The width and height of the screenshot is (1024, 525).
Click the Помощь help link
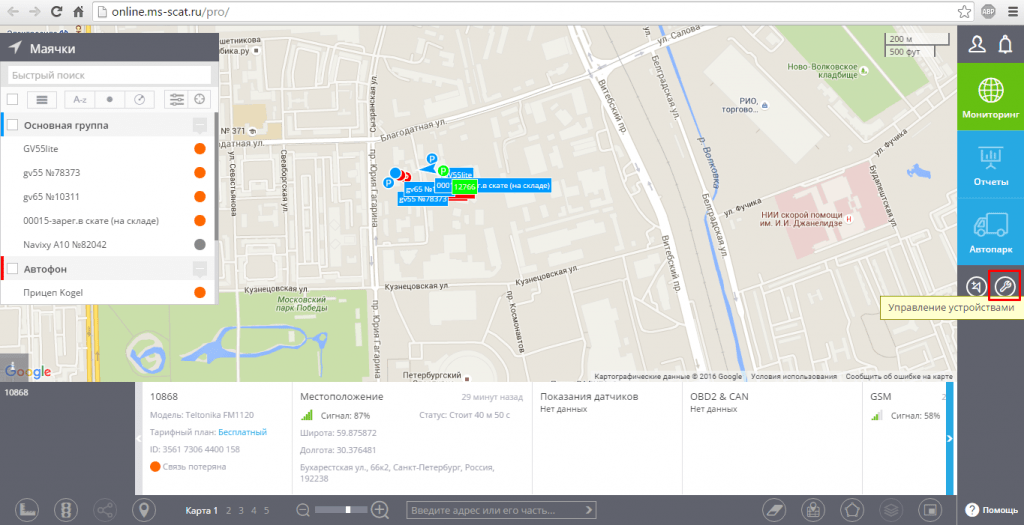coord(991,510)
